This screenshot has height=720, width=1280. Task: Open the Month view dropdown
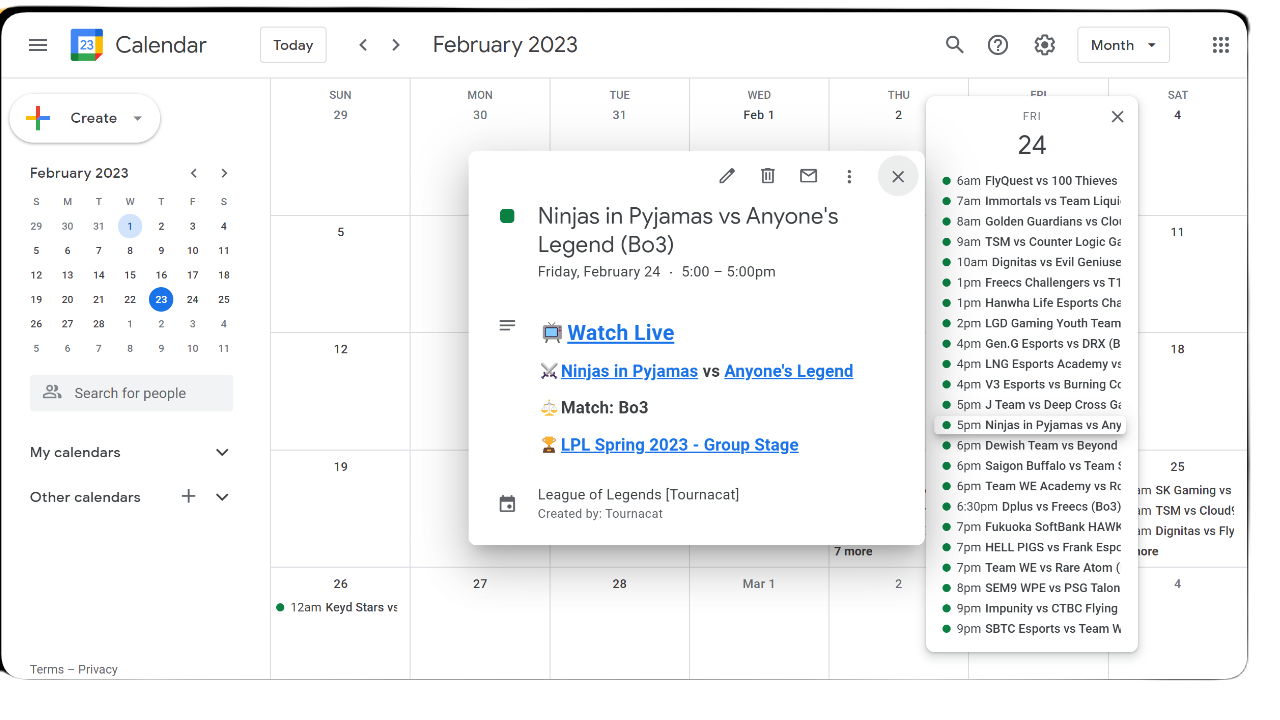pyautogui.click(x=1123, y=44)
